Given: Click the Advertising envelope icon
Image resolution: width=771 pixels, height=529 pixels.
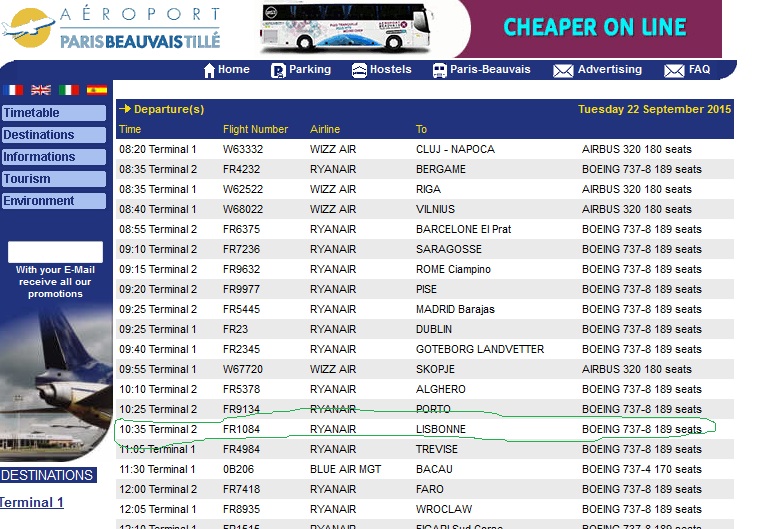Looking at the screenshot, I should [x=563, y=71].
